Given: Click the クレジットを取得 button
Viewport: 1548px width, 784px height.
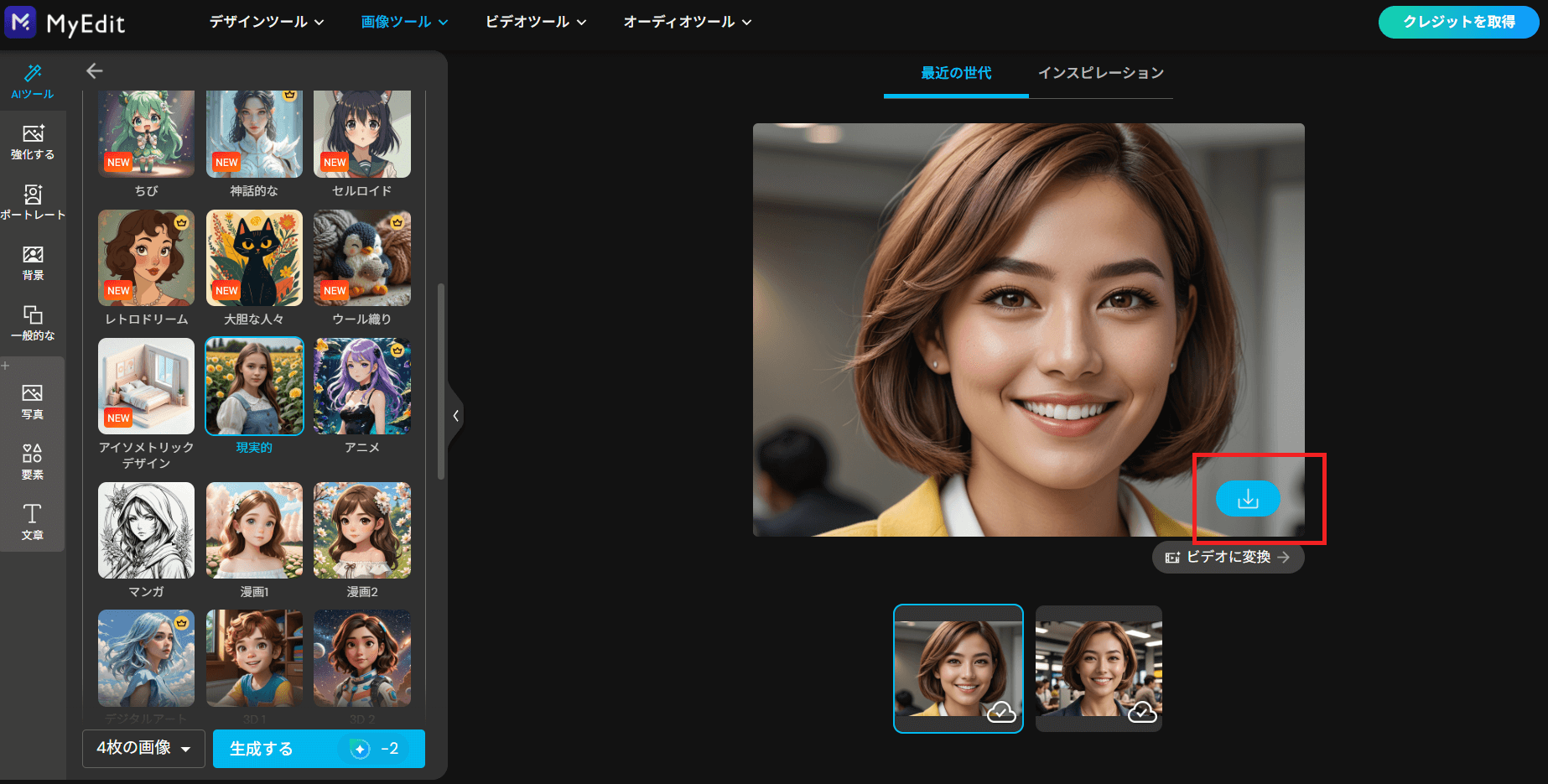Looking at the screenshot, I should (x=1457, y=23).
